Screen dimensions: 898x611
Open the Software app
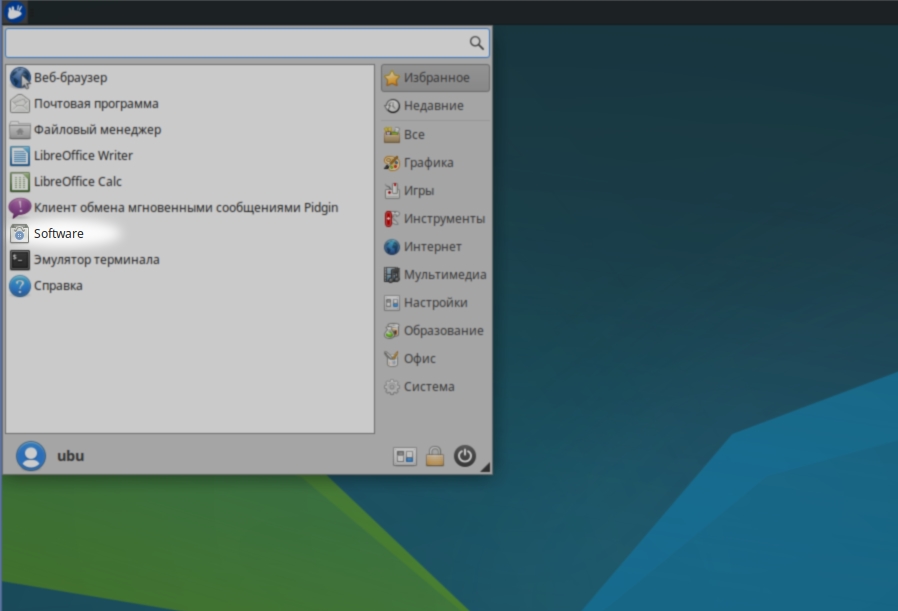(190, 234)
